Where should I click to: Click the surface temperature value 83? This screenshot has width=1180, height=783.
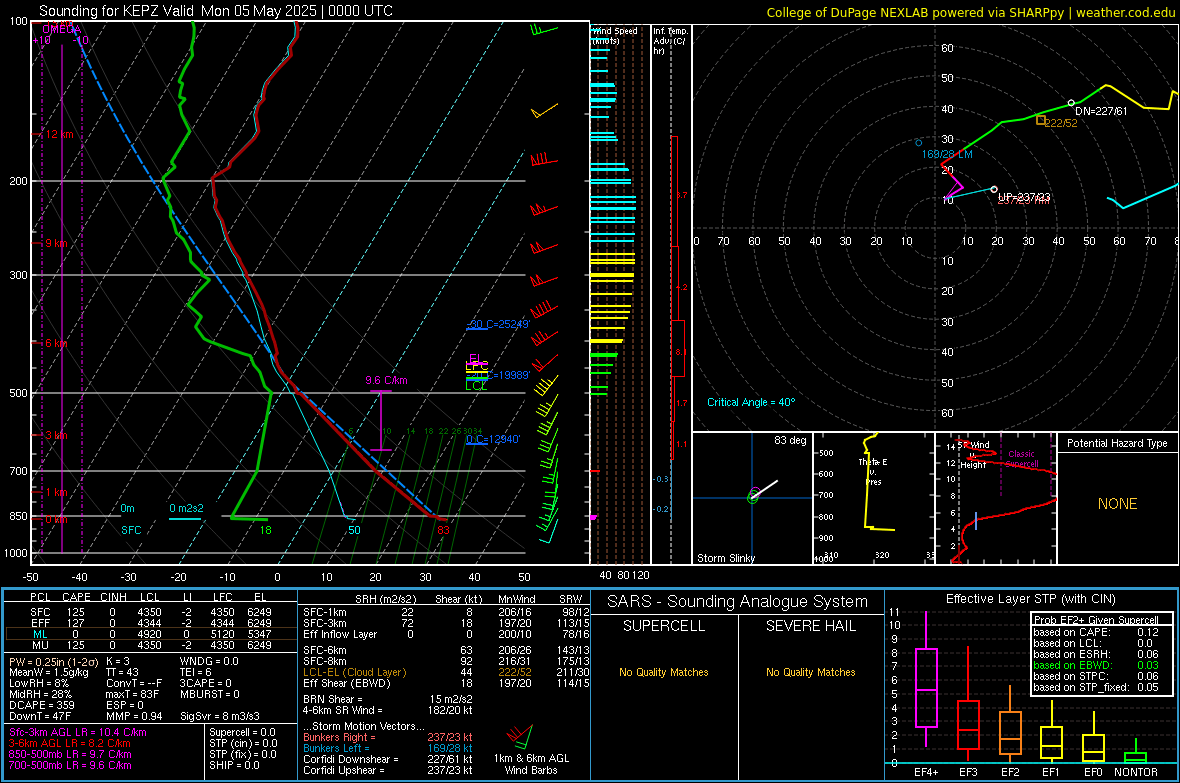(x=443, y=530)
